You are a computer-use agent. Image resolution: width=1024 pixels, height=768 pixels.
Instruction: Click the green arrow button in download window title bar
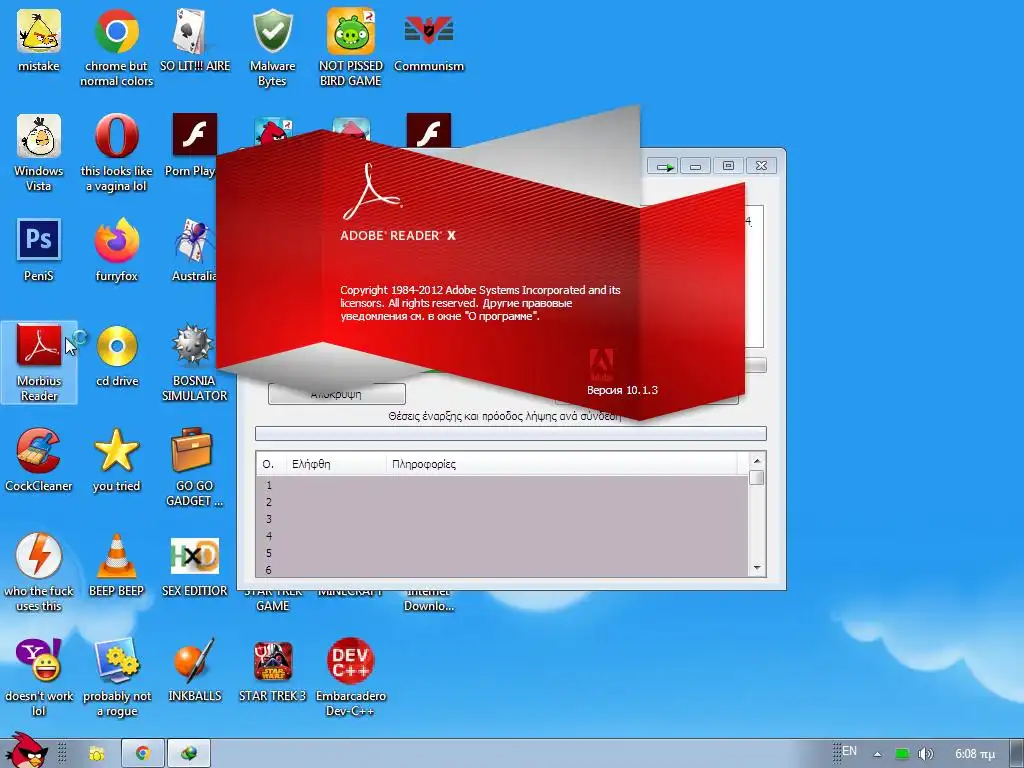click(664, 167)
